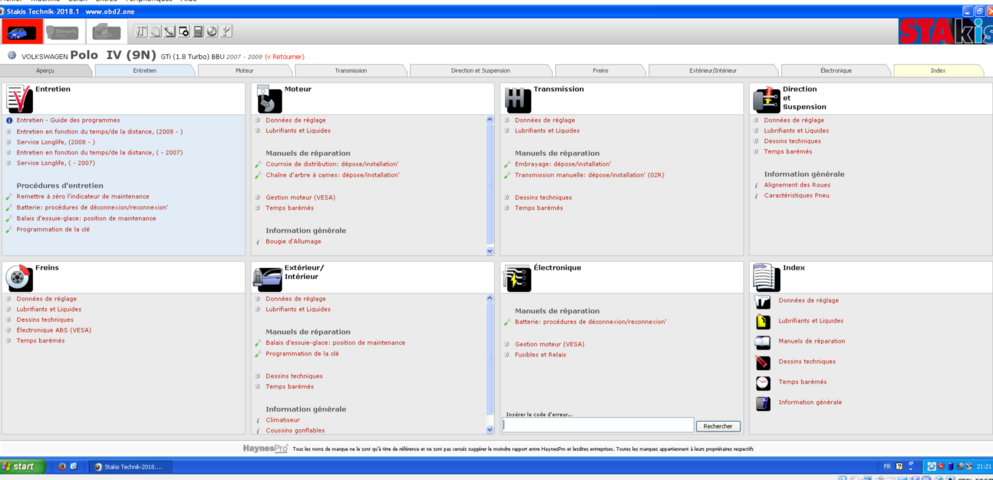Switch to the yellow Index tab

click(939, 71)
